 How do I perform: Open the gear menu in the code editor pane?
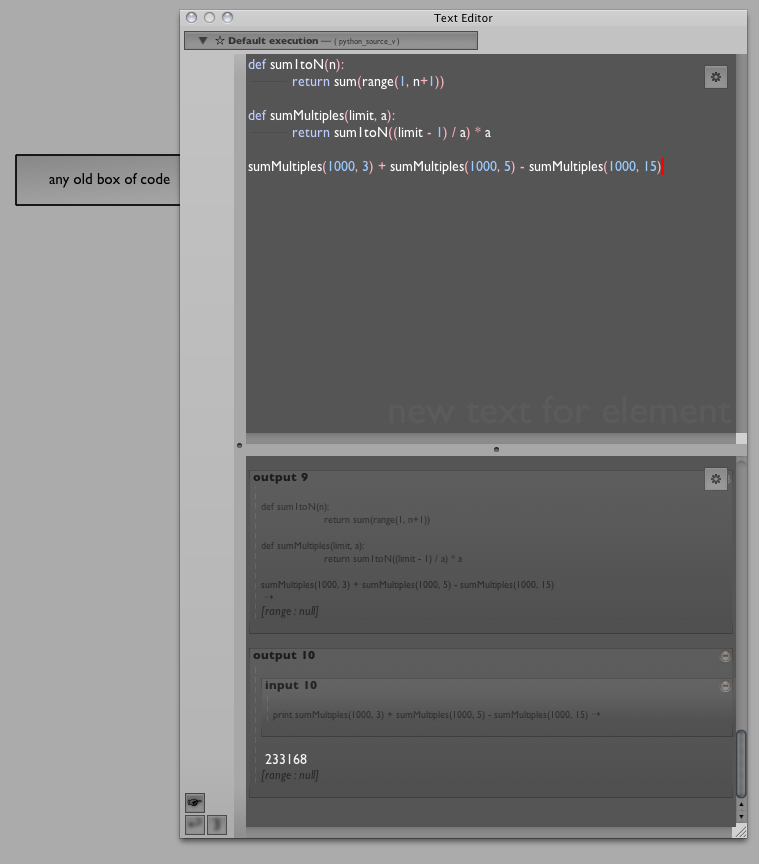tap(715, 77)
